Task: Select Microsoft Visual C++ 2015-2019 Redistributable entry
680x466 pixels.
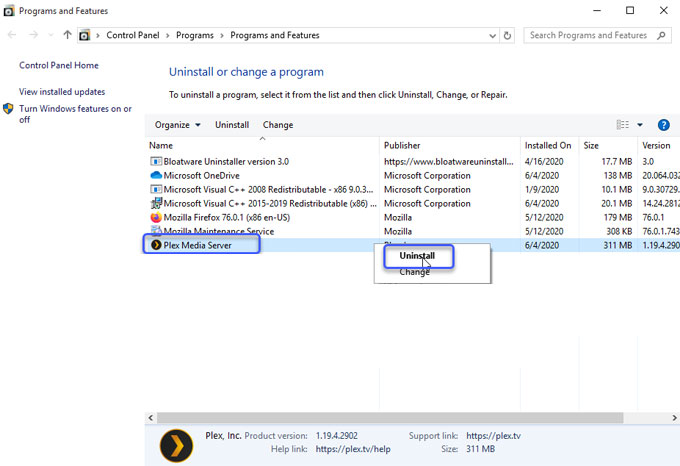Action: click(x=270, y=203)
